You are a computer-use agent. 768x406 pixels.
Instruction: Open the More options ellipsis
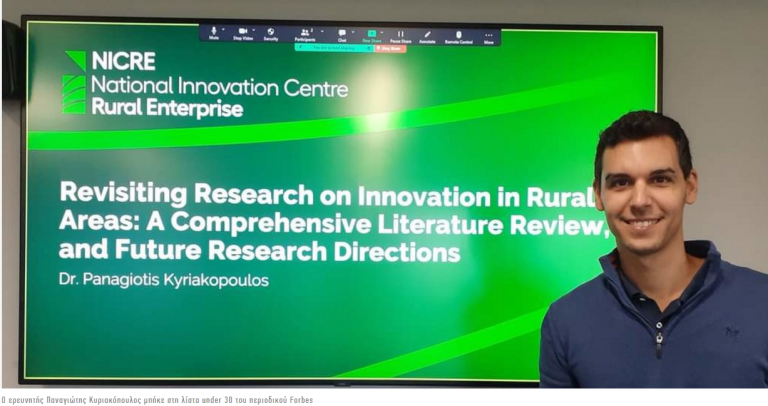point(489,37)
